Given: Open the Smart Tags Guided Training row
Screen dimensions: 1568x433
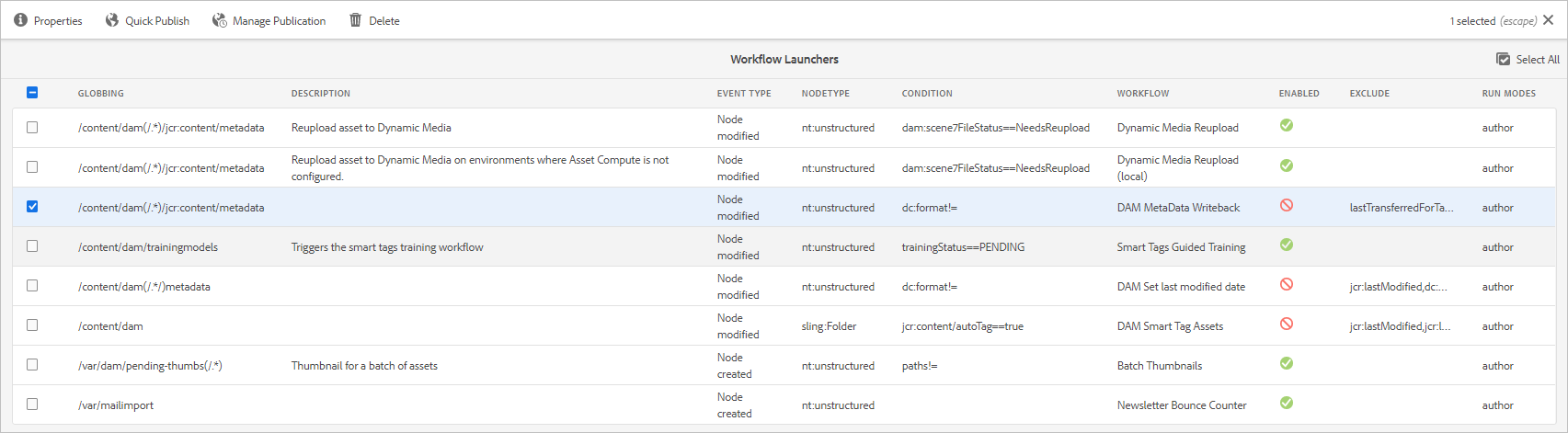Looking at the screenshot, I should 1181,247.
